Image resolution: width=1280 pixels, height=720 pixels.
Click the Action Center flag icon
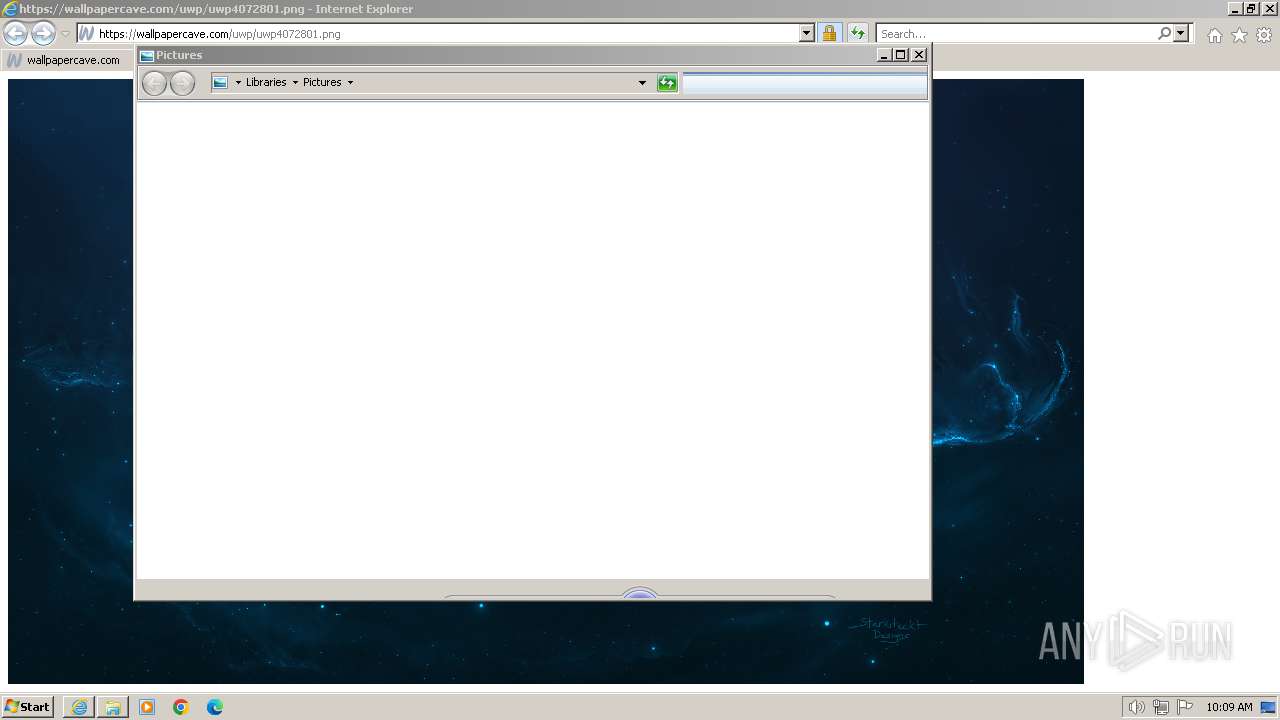1185,707
